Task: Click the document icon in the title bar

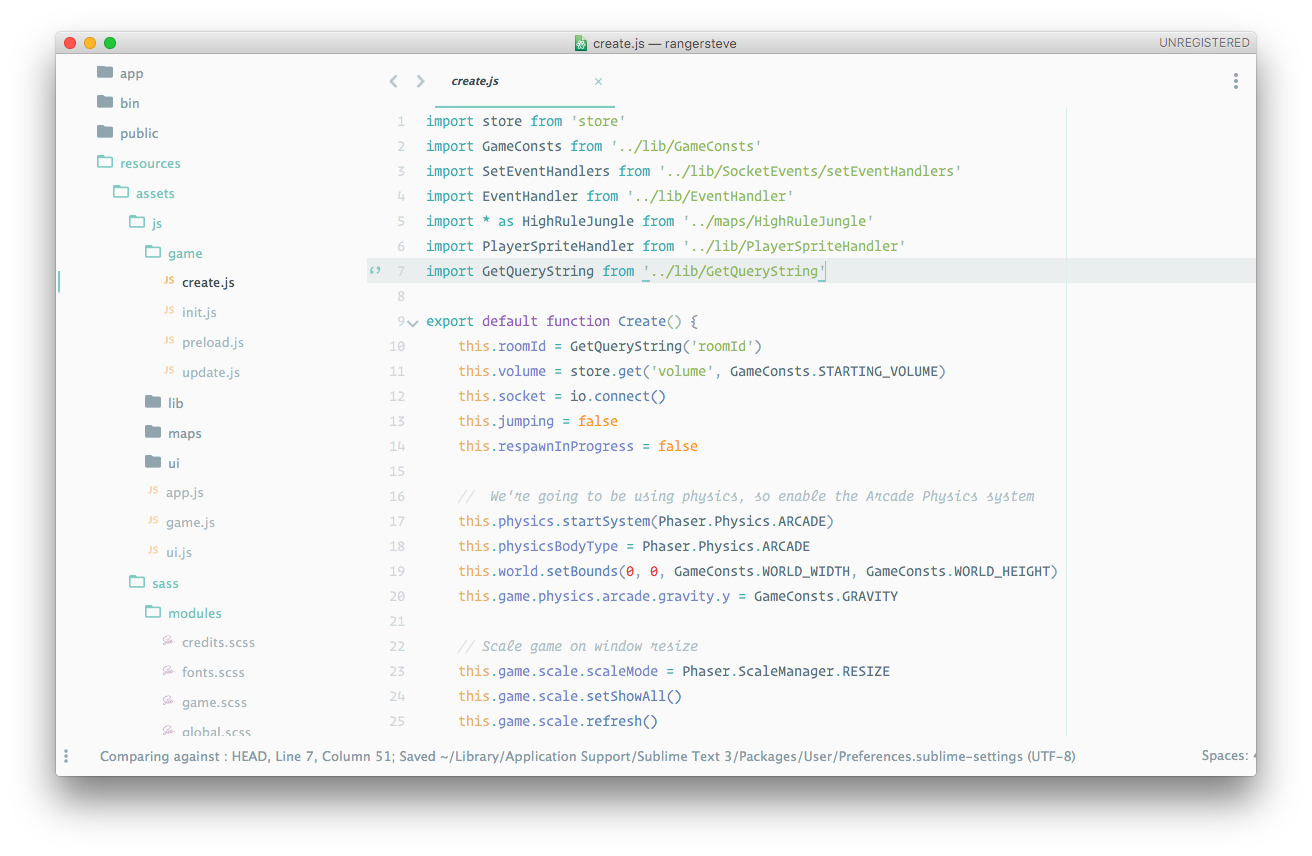Action: (x=580, y=43)
